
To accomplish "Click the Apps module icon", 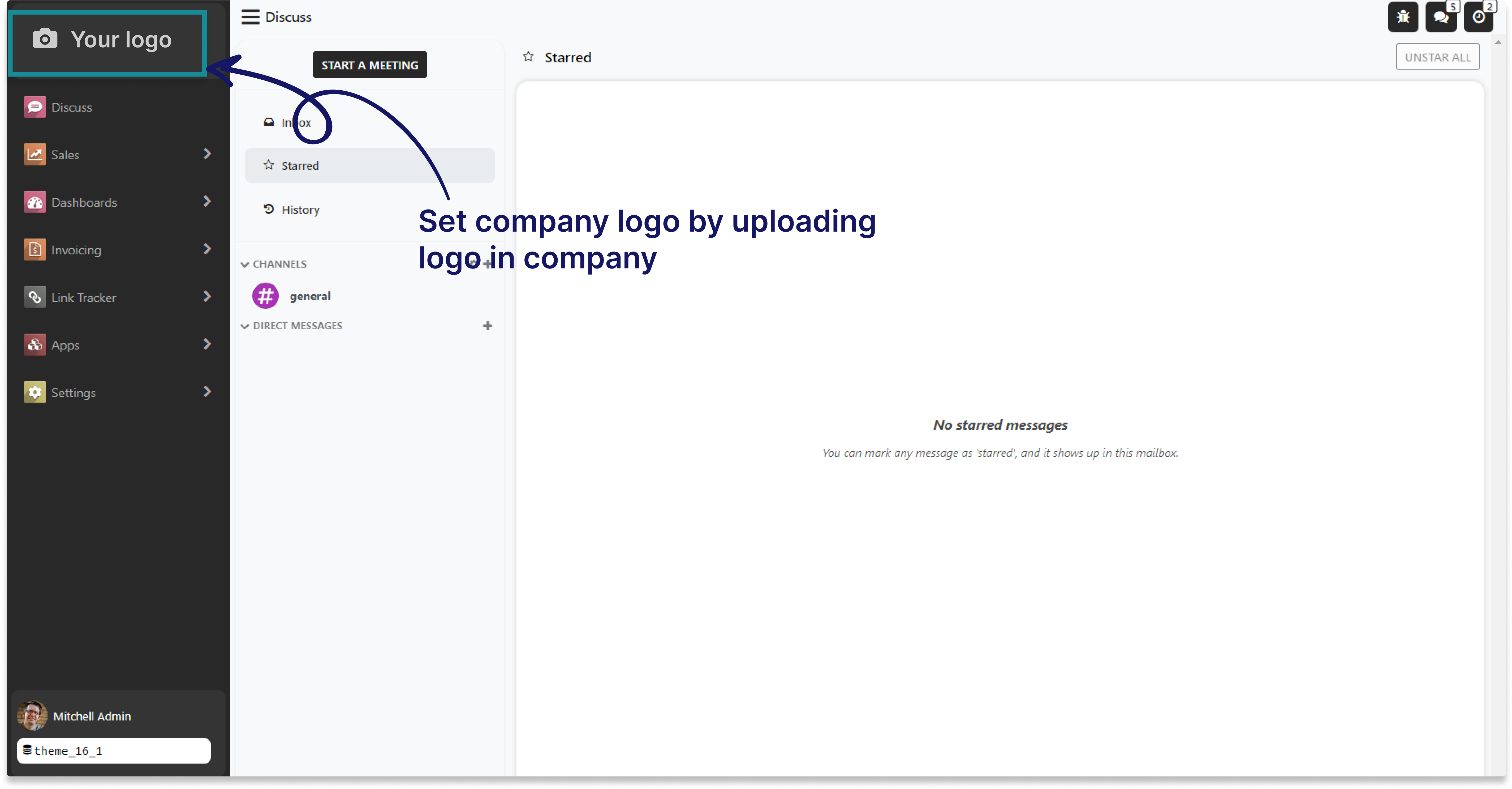I will 35,345.
